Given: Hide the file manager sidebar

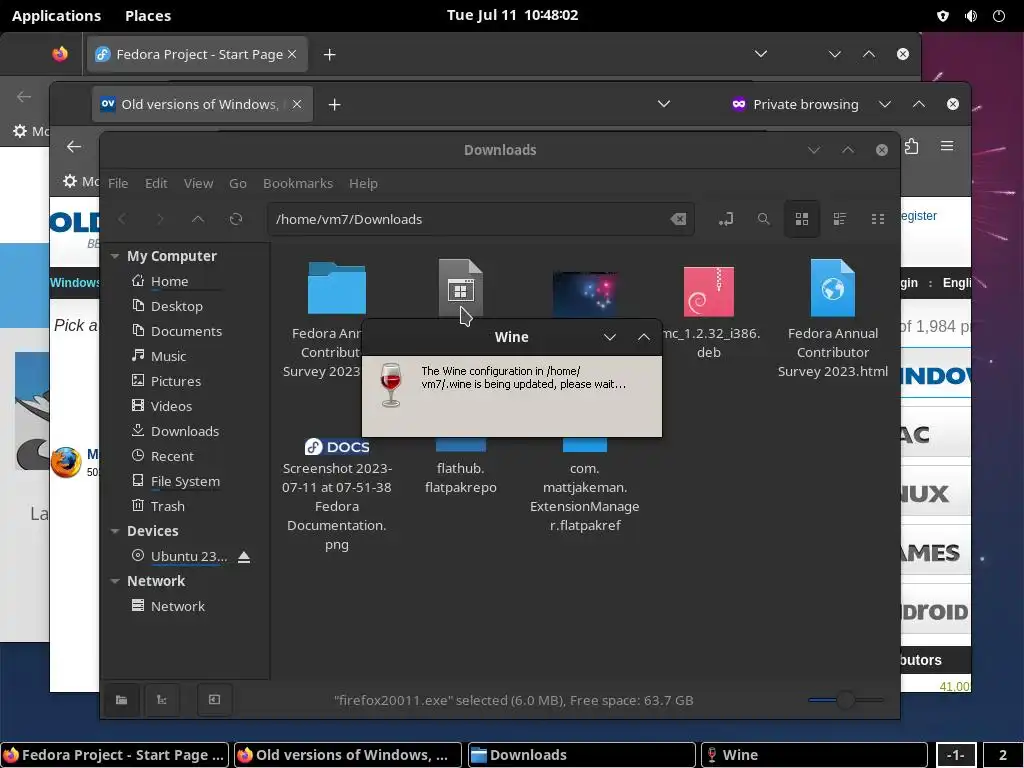Looking at the screenshot, I should pos(214,700).
